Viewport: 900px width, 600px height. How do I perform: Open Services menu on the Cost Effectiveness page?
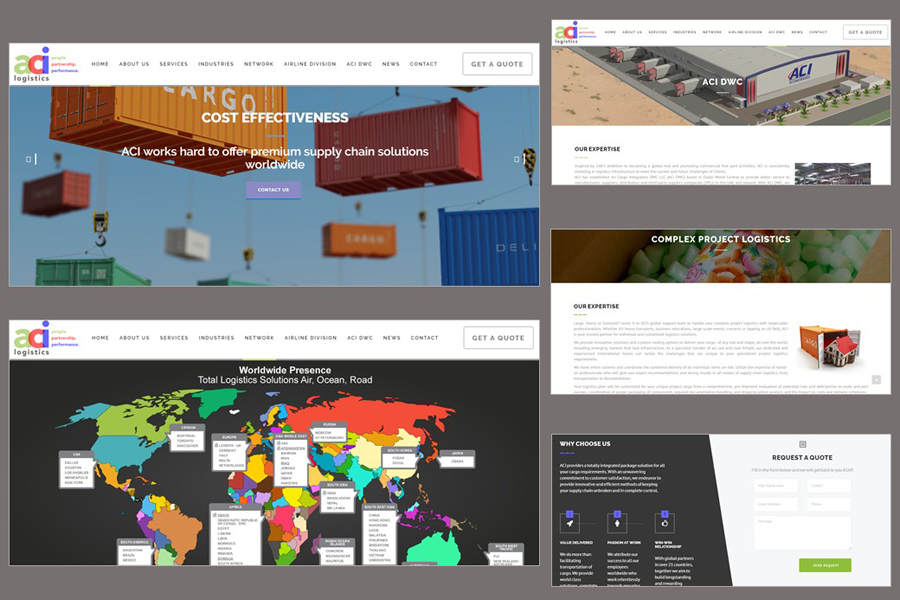tap(174, 64)
